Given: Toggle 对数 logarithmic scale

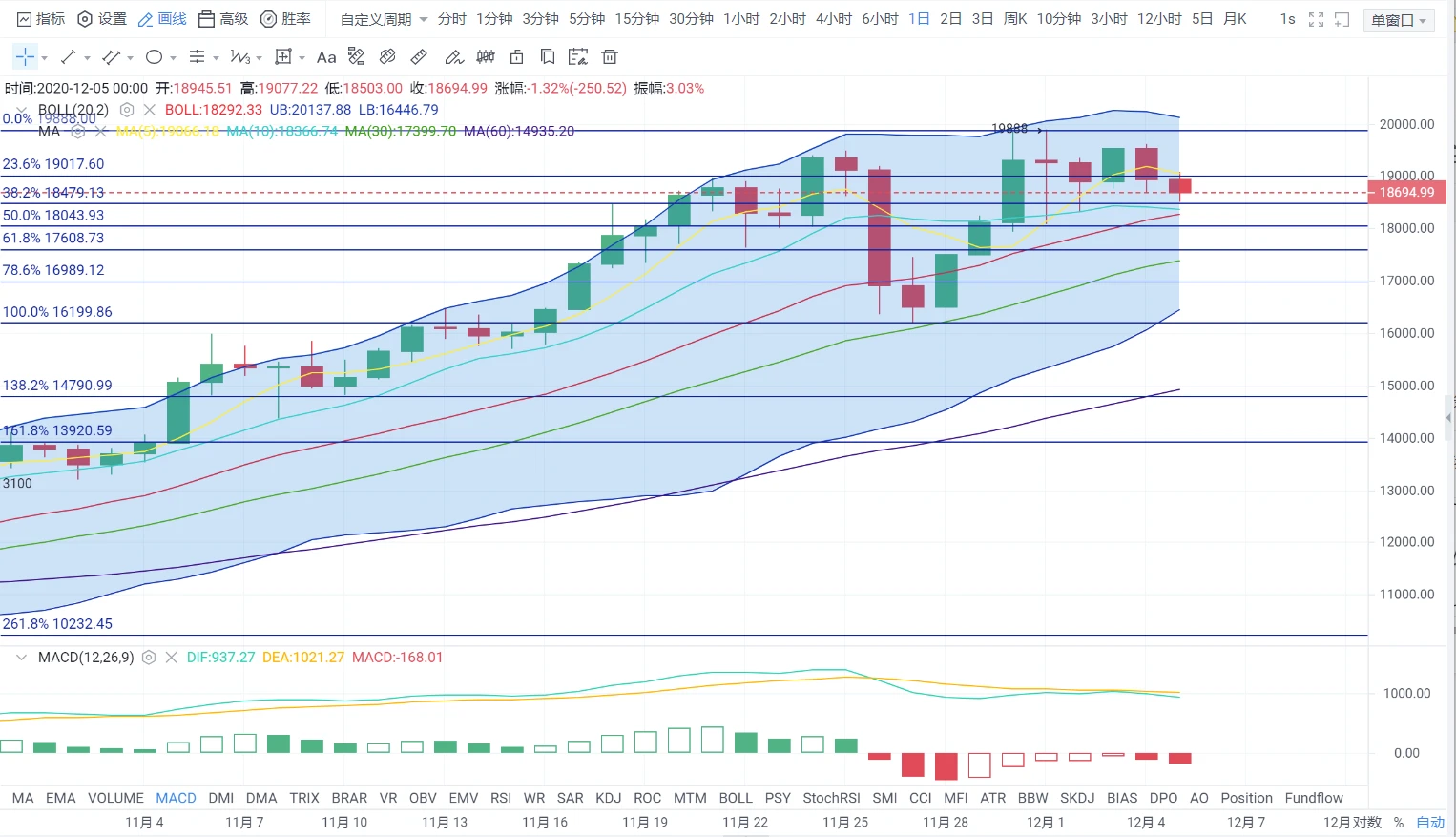Looking at the screenshot, I should pyautogui.click(x=1367, y=822).
